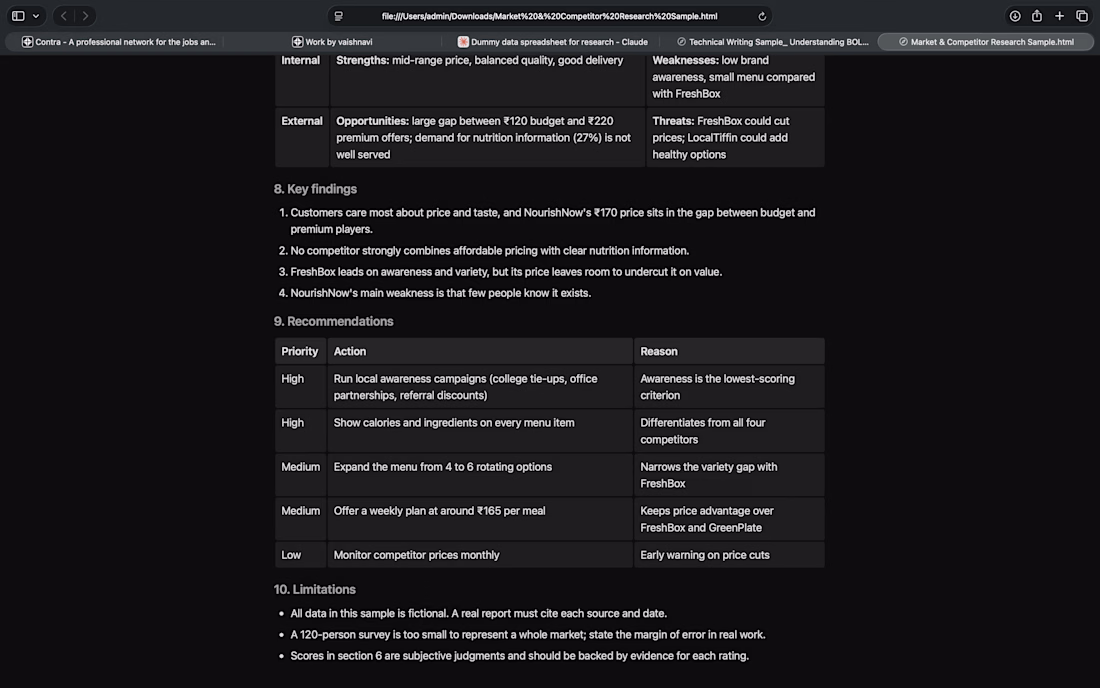This screenshot has width=1100, height=688.
Task: Switch to the Dummy data spreadsheet tab
Action: coord(552,42)
